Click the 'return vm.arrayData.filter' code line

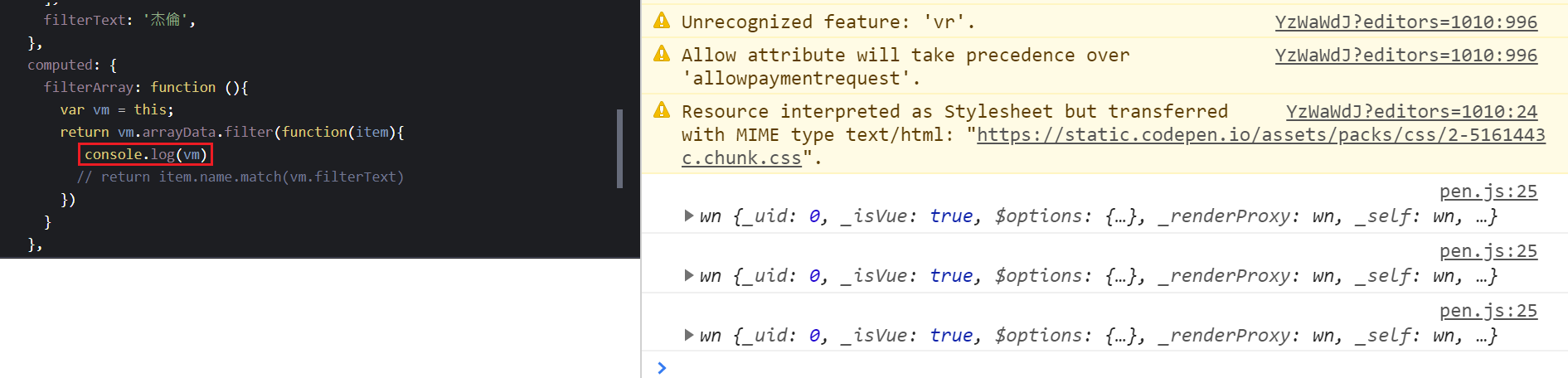231,132
